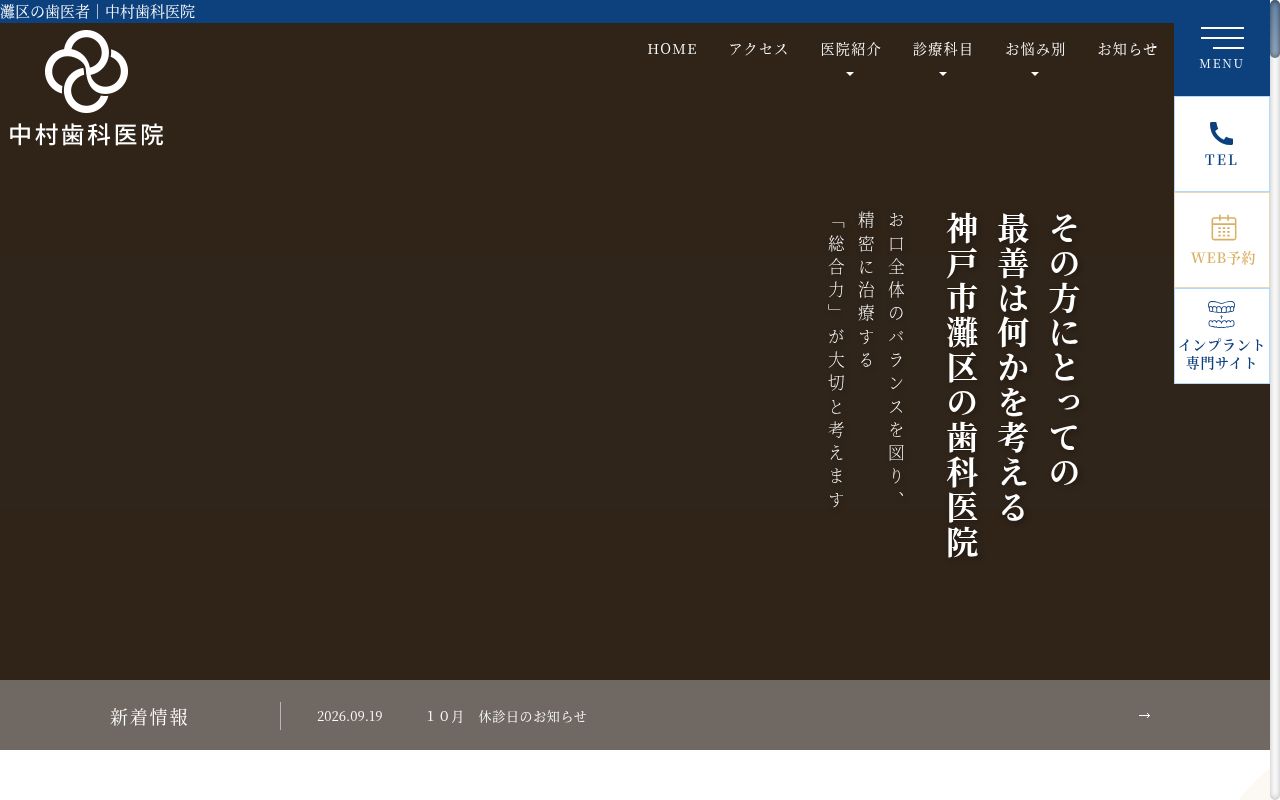Open the WEB予約 calendar icon

click(x=1223, y=228)
